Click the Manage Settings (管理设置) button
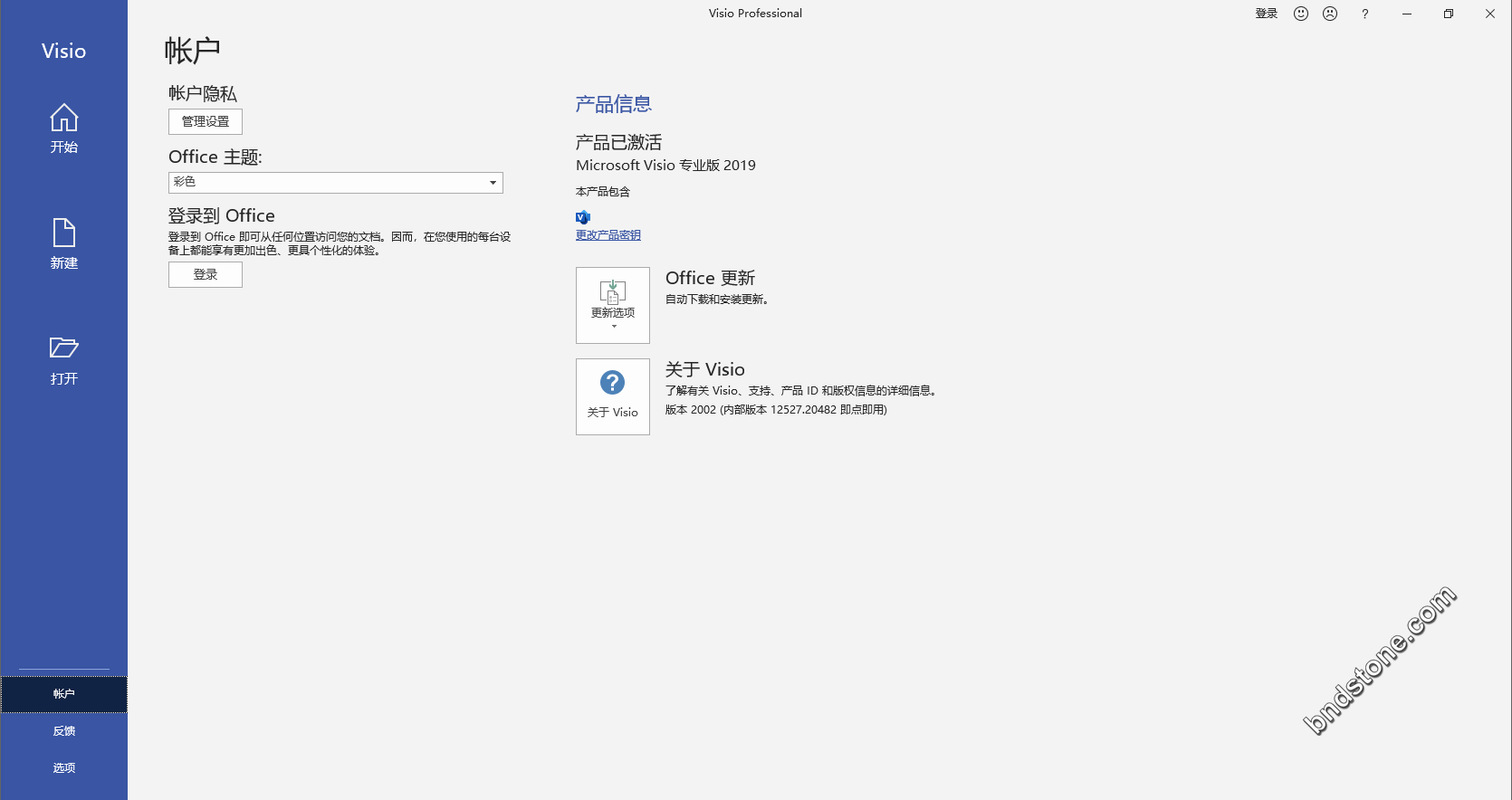 206,121
